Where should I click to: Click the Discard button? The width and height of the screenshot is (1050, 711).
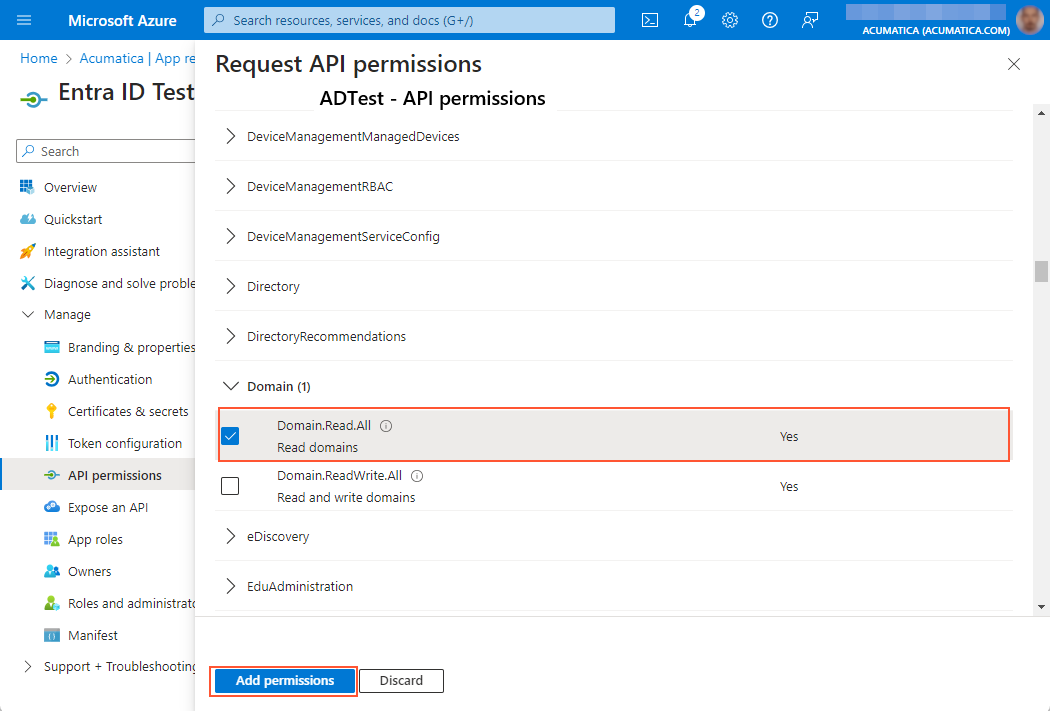coord(401,681)
